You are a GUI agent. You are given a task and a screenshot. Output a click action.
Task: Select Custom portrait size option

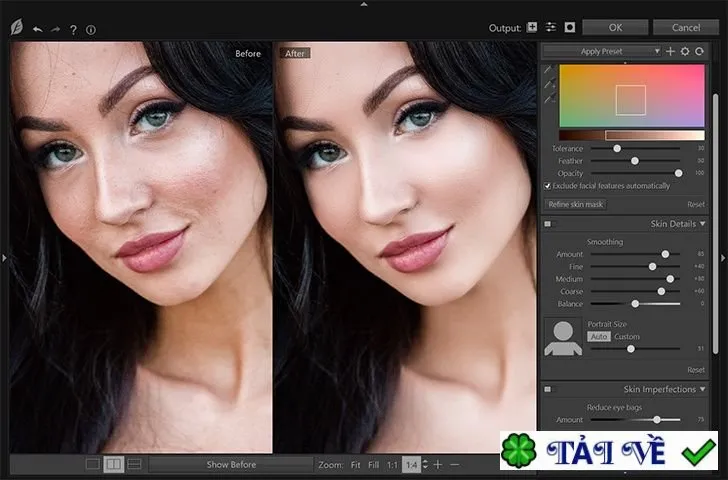627,337
